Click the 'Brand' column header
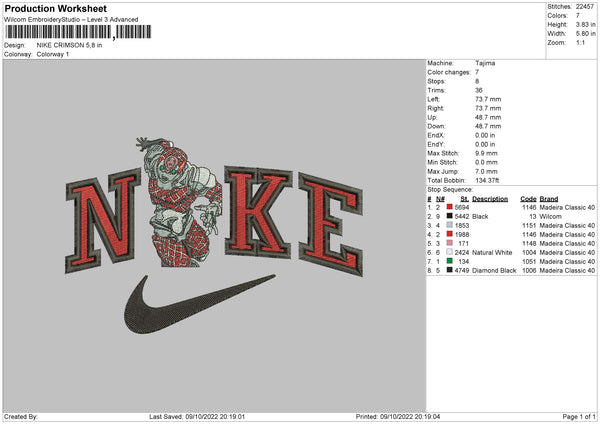The width and height of the screenshot is (600, 424). (x=549, y=199)
